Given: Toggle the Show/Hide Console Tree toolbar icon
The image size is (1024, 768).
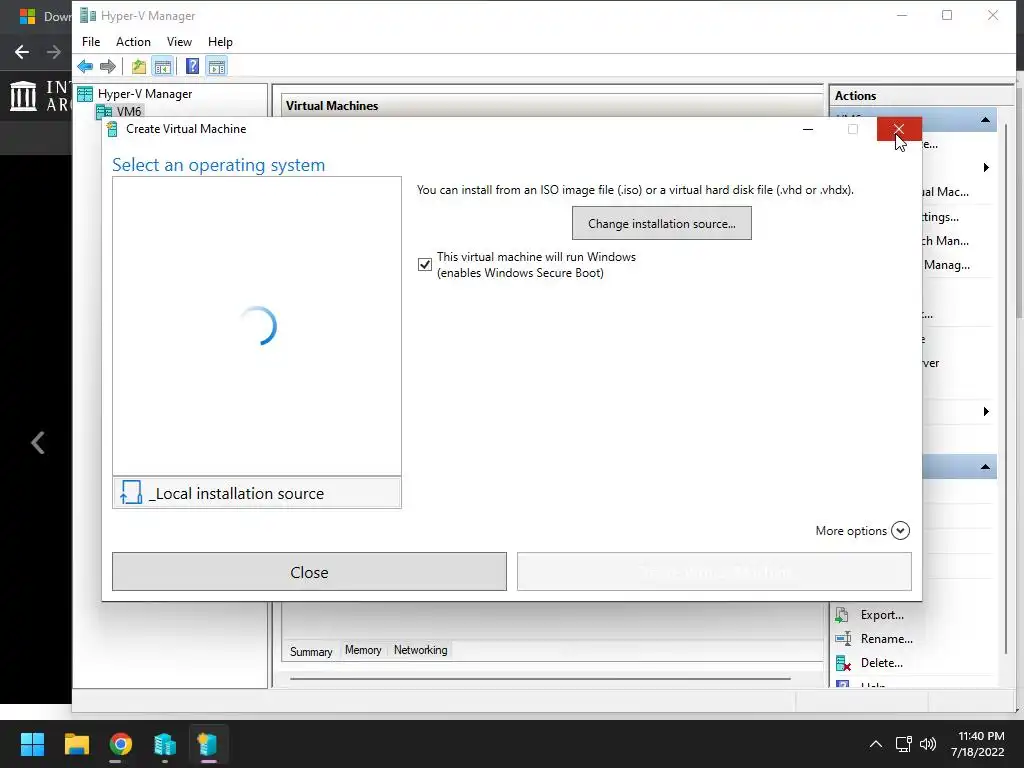Looking at the screenshot, I should [x=163, y=66].
